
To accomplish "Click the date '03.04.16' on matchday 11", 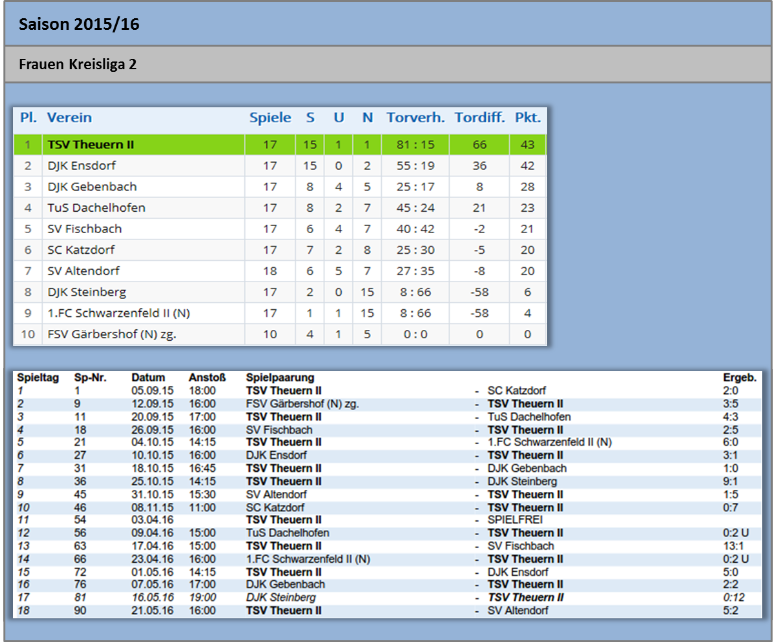I will (152, 520).
